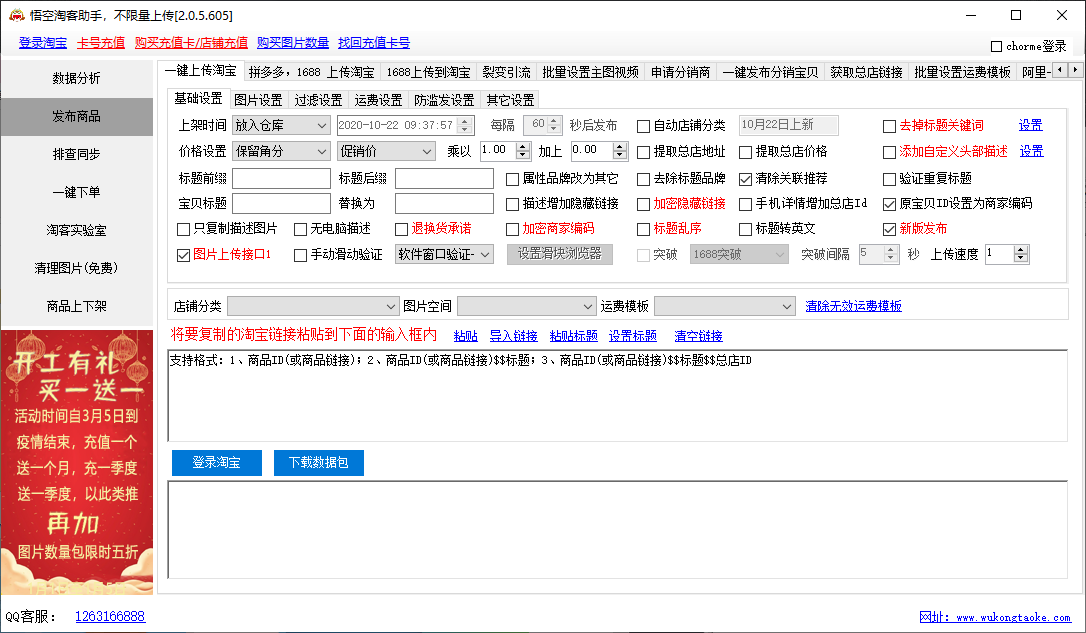This screenshot has width=1086, height=633.
Task: Open the 促销价 dropdown
Action: (x=386, y=151)
